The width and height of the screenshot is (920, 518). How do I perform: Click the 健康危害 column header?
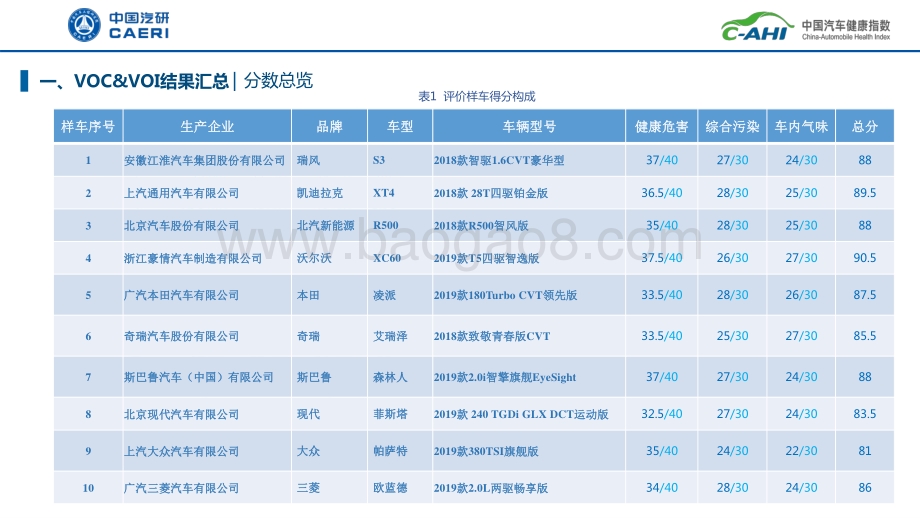[661, 126]
